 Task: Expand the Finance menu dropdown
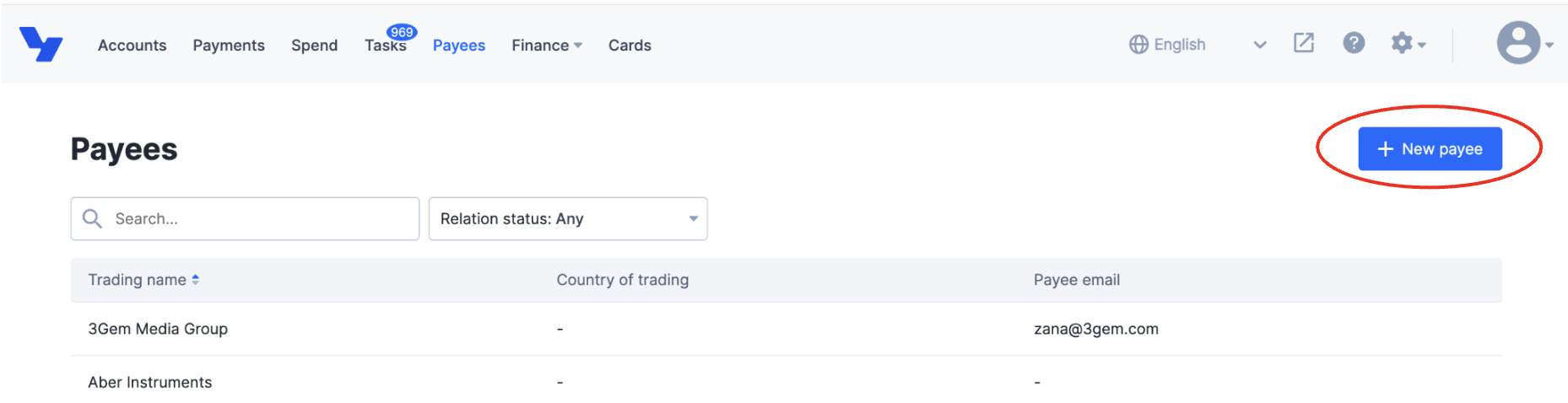pyautogui.click(x=546, y=46)
